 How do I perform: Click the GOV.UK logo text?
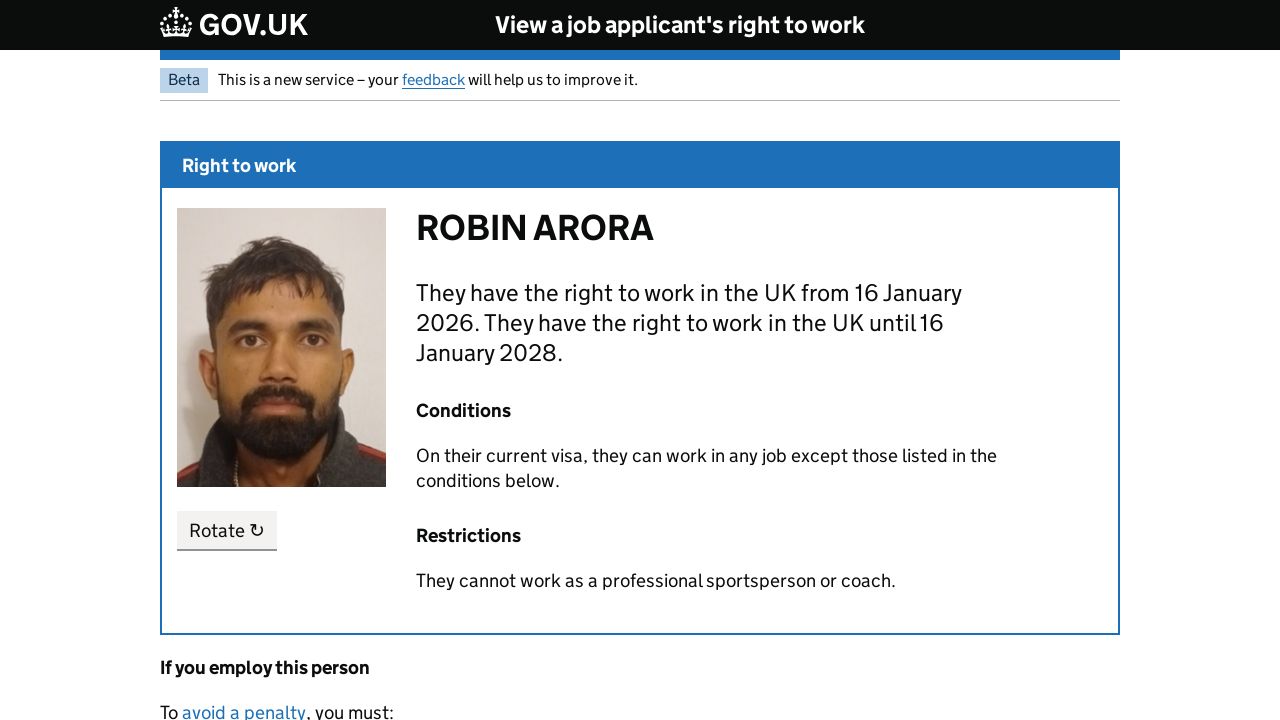[x=253, y=25]
